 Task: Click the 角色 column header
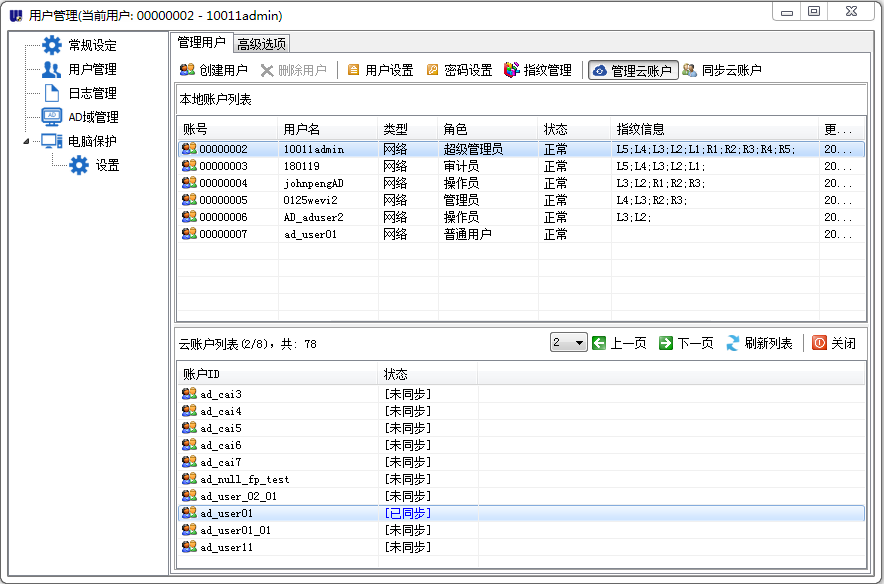[488, 129]
